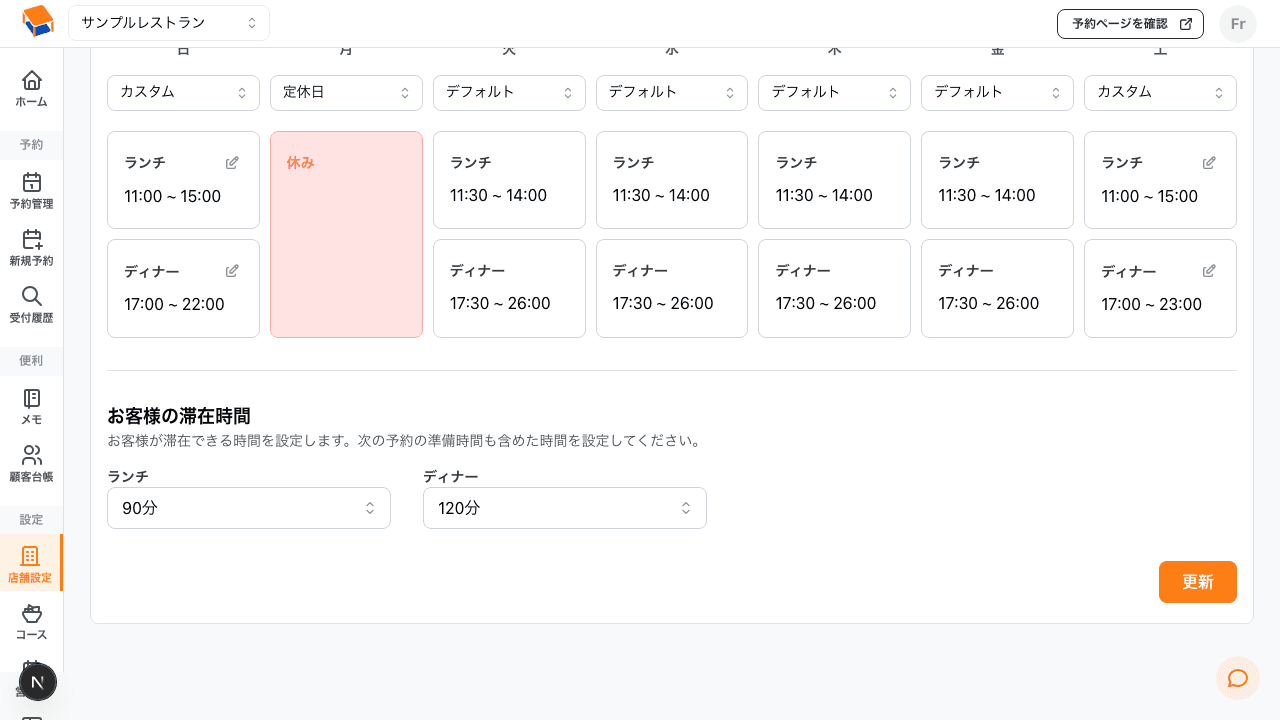Navigate to ホーム in the sidebar
This screenshot has width=1280, height=720.
pyautogui.click(x=31, y=88)
